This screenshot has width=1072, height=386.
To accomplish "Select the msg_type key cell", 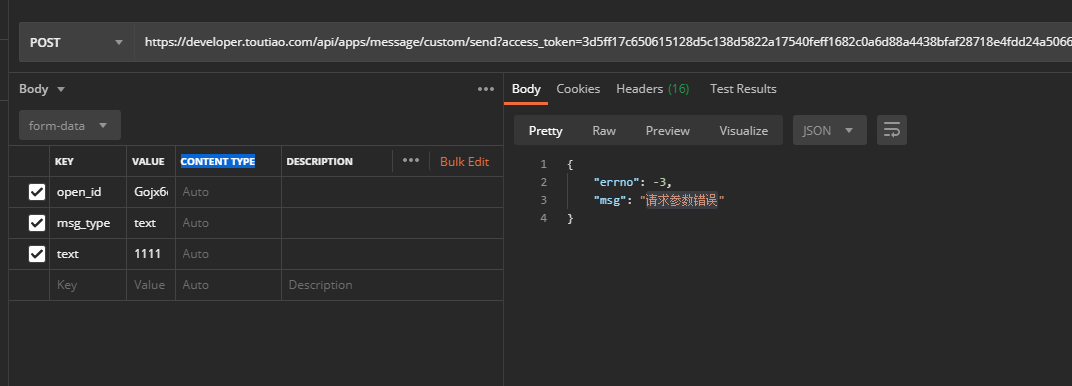I will click(x=88, y=223).
